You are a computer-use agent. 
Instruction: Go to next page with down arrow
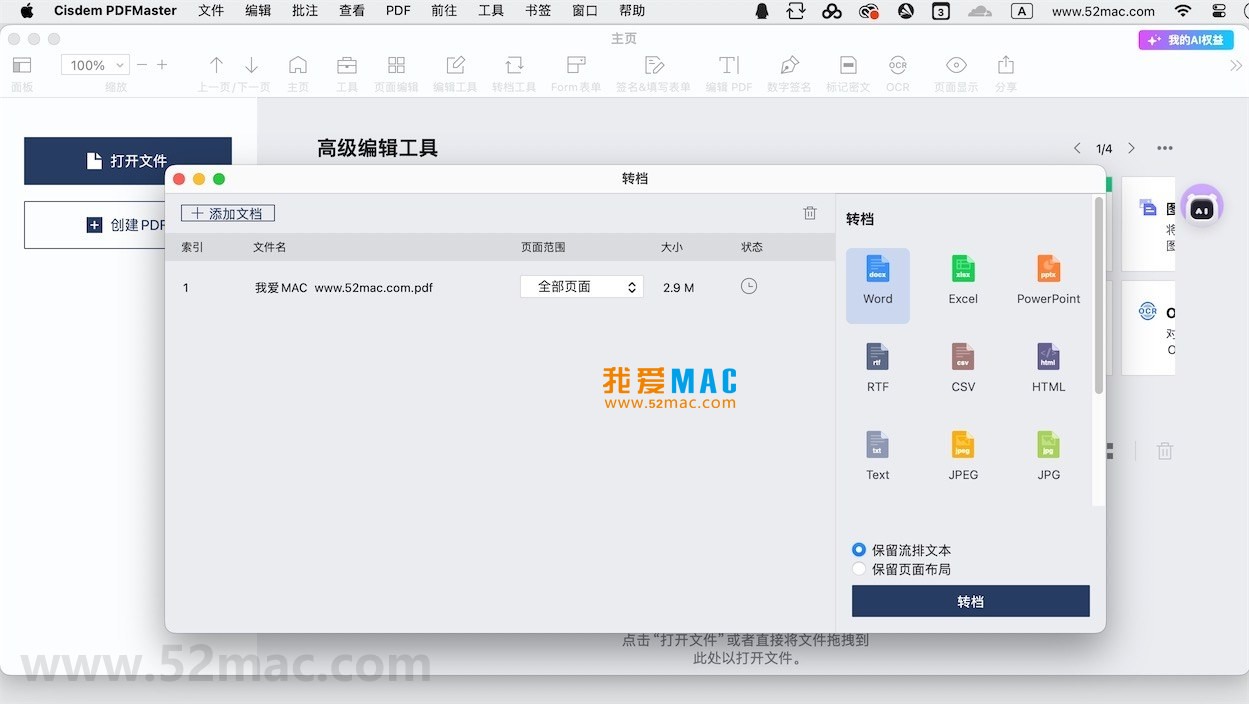pos(251,65)
